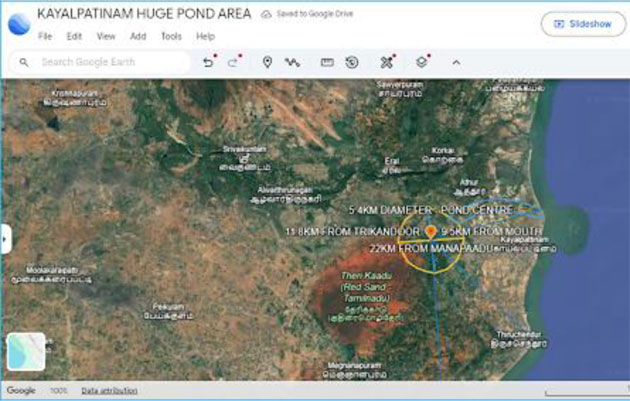The height and width of the screenshot is (401, 630).
Task: Open the Add menu
Action: pyautogui.click(x=138, y=36)
